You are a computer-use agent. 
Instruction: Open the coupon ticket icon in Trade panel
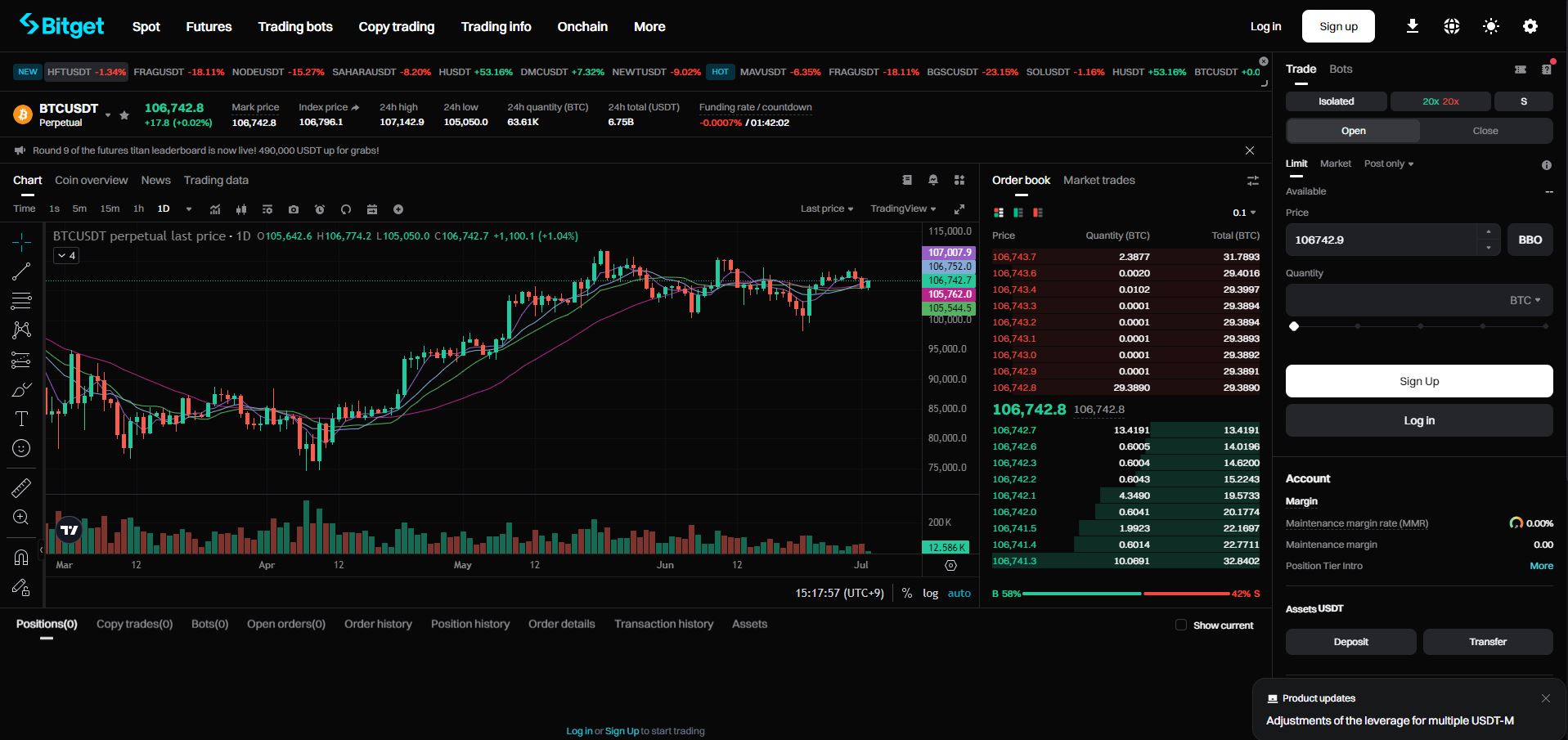[1521, 70]
